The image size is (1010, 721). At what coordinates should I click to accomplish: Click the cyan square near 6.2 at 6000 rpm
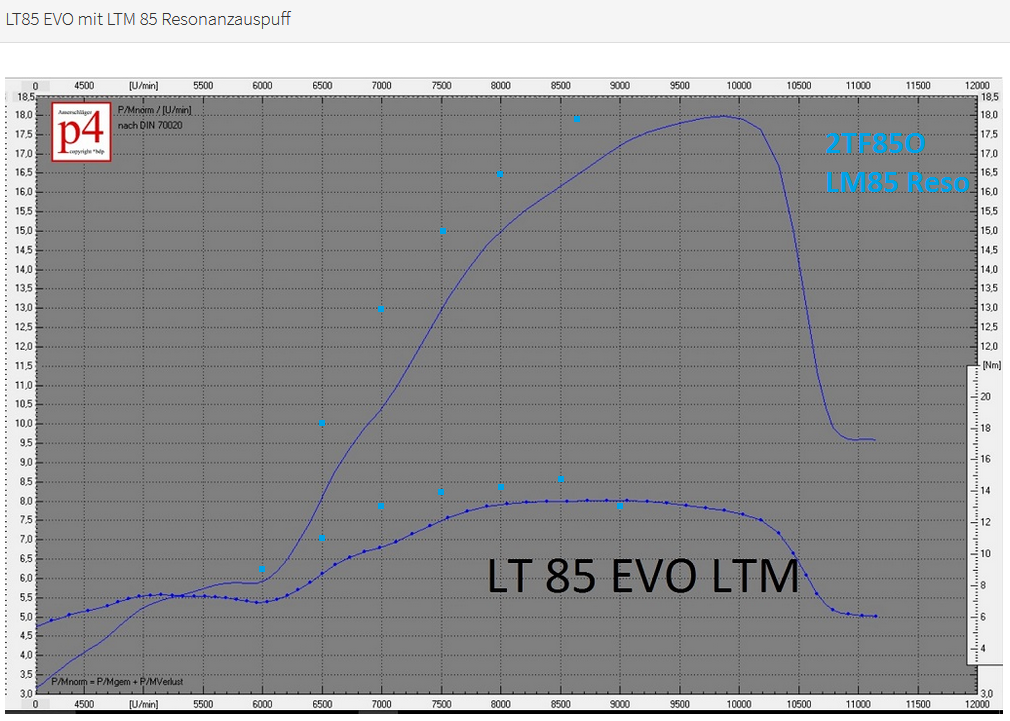pyautogui.click(x=262, y=568)
